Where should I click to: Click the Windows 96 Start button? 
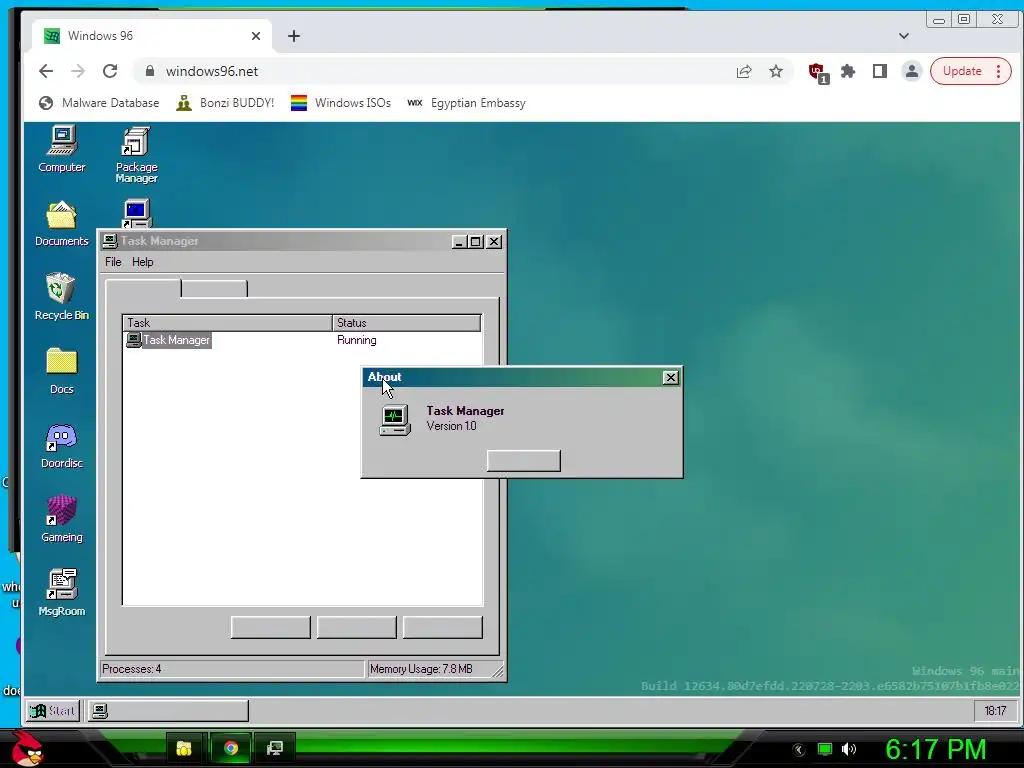tap(53, 711)
